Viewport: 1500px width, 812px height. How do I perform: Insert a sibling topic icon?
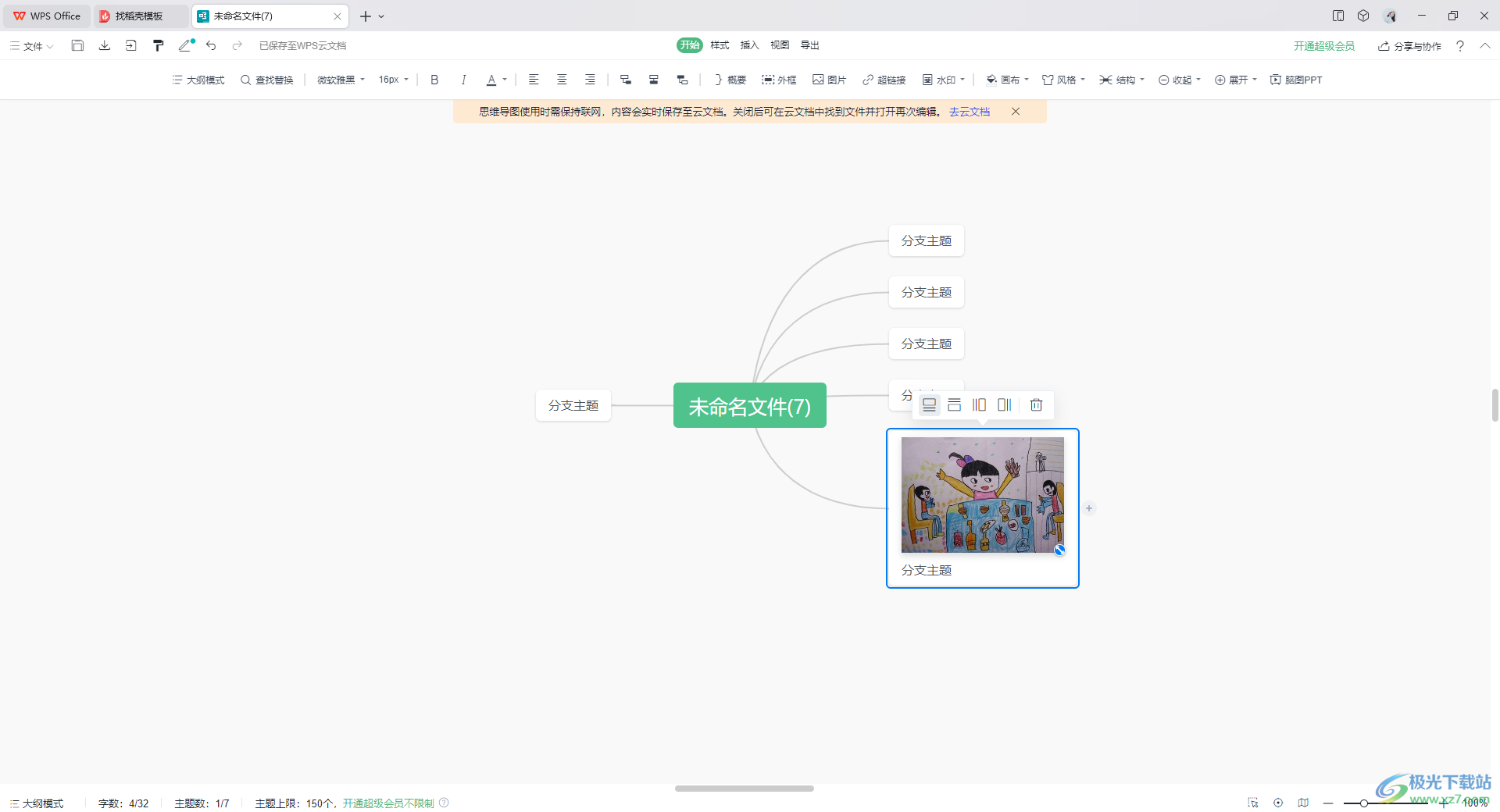654,80
